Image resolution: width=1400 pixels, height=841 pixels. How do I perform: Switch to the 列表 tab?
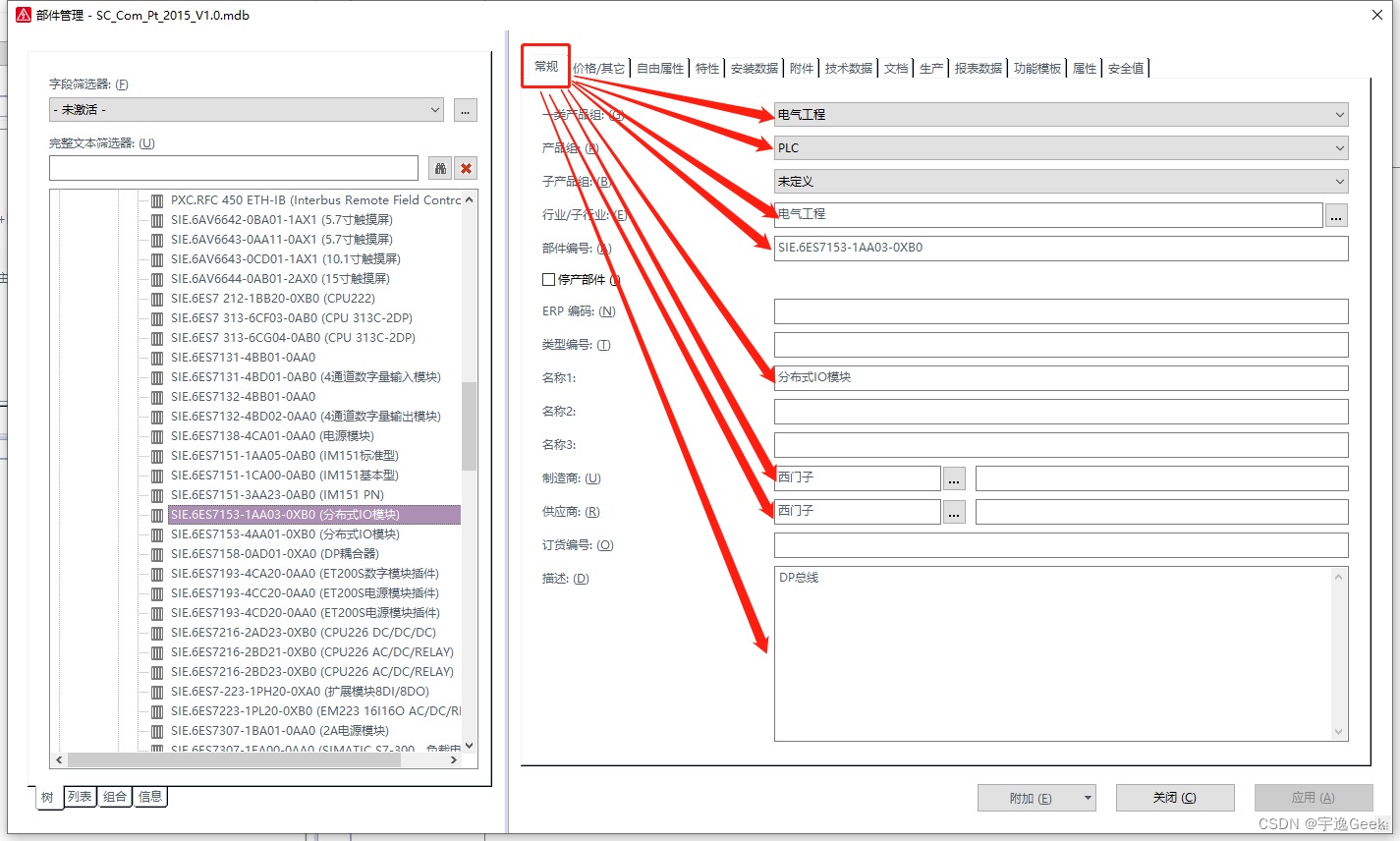pos(80,797)
